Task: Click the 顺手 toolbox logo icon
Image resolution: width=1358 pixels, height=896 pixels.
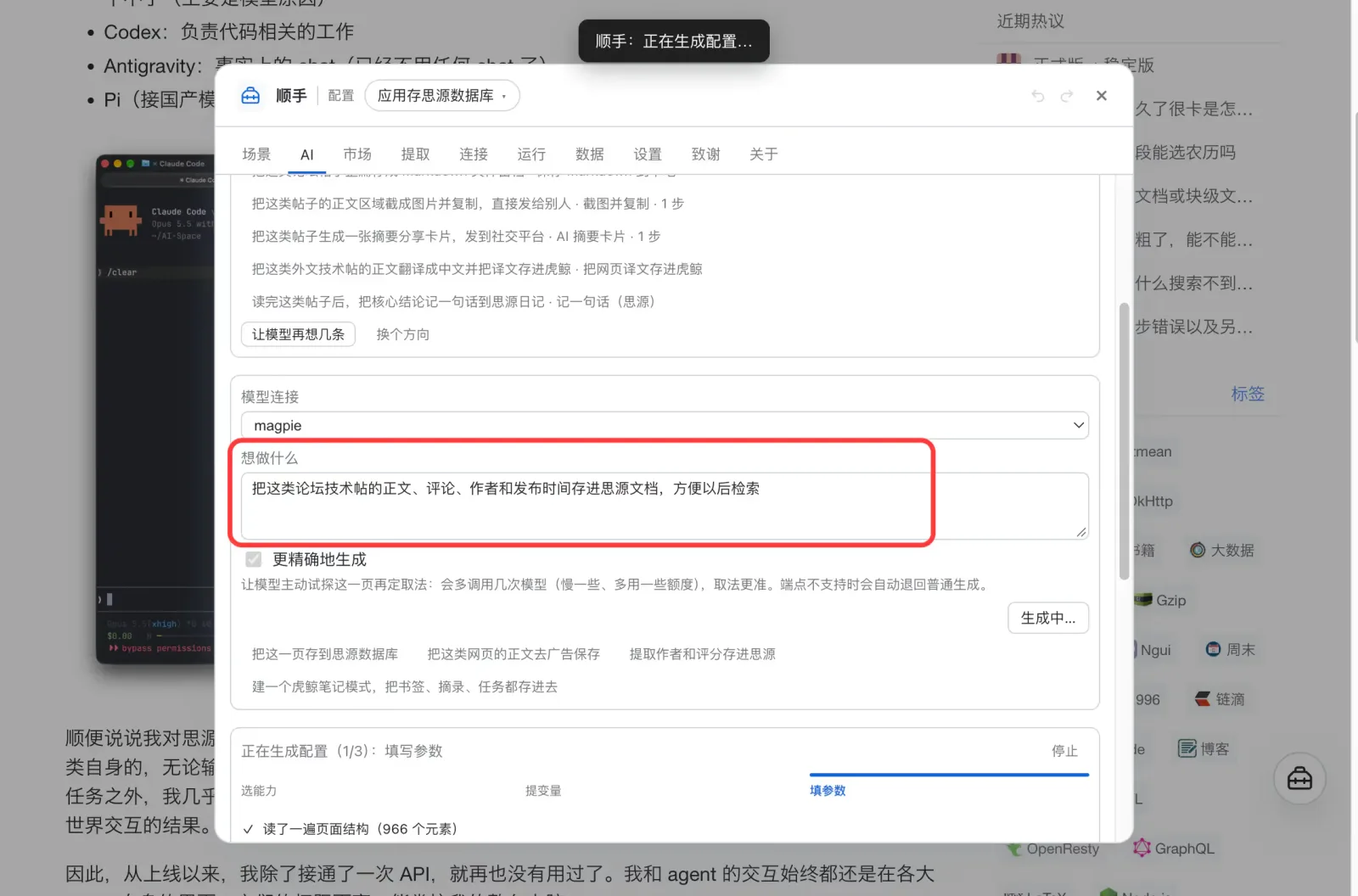Action: tap(250, 96)
